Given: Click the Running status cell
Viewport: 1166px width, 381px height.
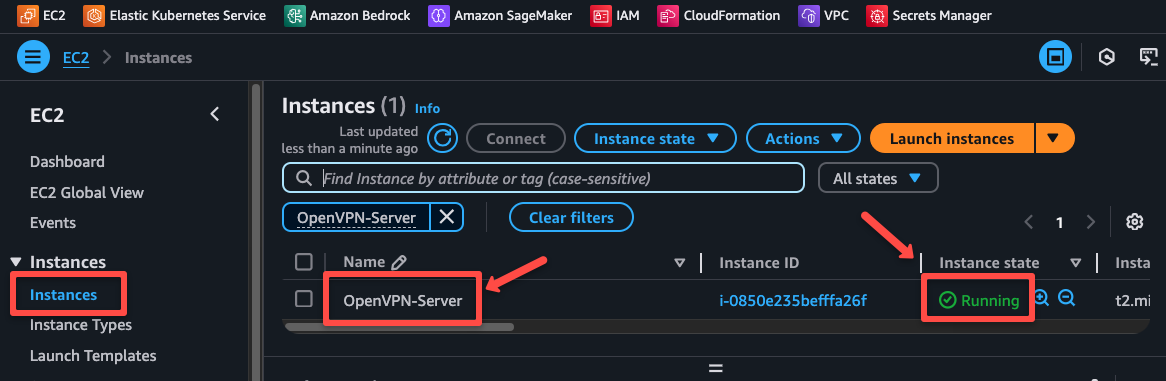Looking at the screenshot, I should click(x=979, y=301).
